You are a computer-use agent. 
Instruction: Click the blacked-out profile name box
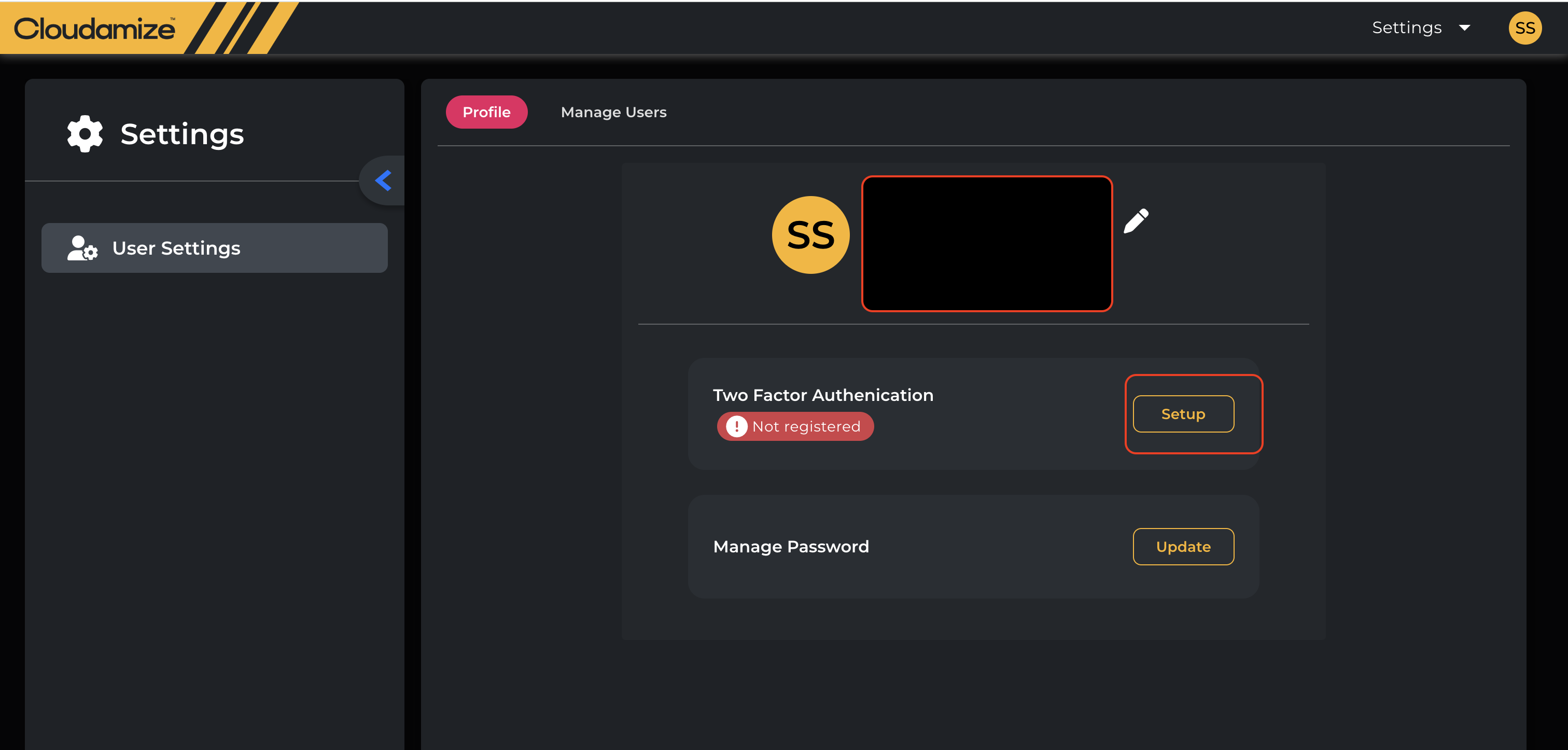click(x=987, y=243)
